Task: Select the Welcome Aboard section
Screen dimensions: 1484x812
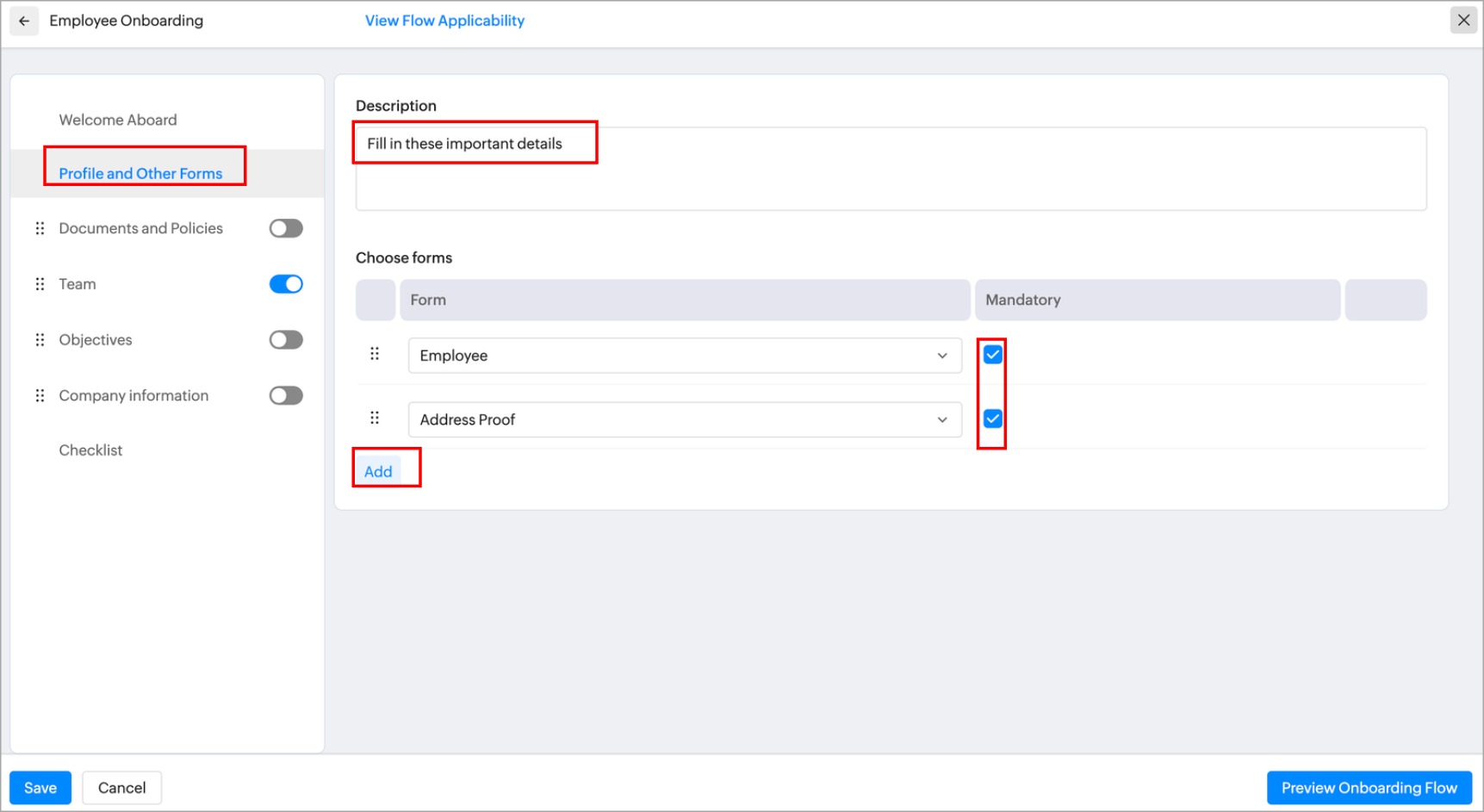Action: (118, 120)
